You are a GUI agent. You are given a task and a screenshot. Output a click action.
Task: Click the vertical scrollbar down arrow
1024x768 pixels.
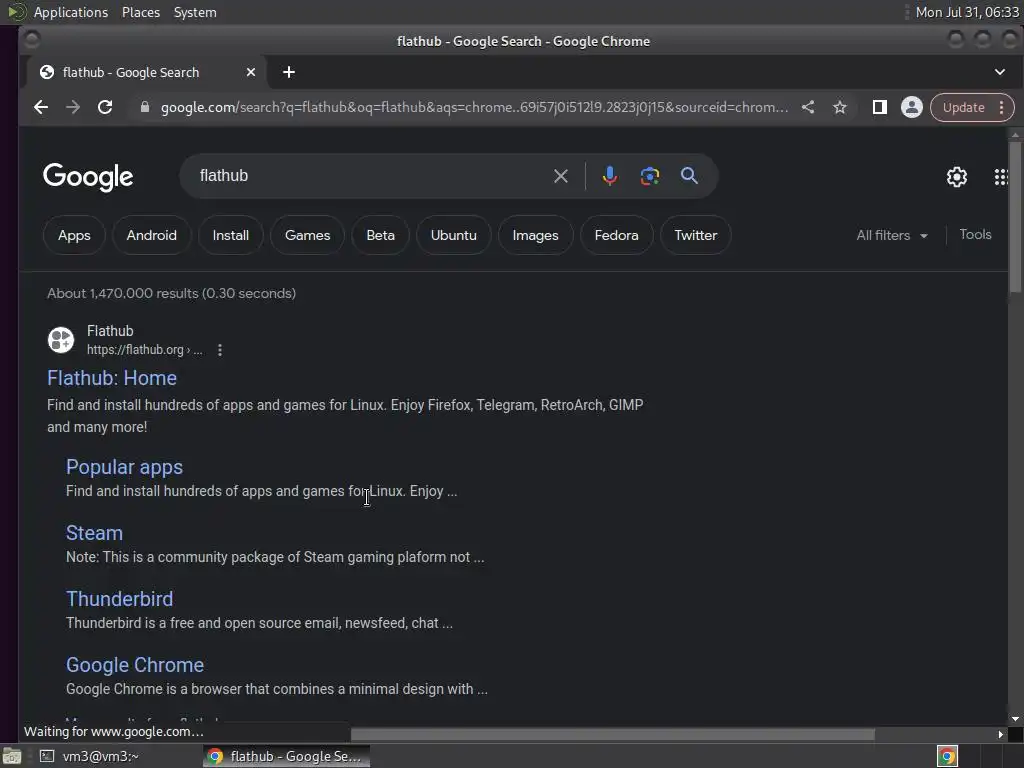(x=1014, y=719)
